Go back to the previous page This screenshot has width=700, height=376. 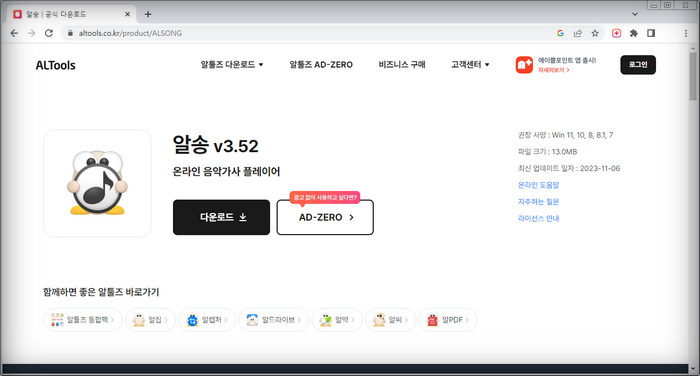[x=14, y=33]
